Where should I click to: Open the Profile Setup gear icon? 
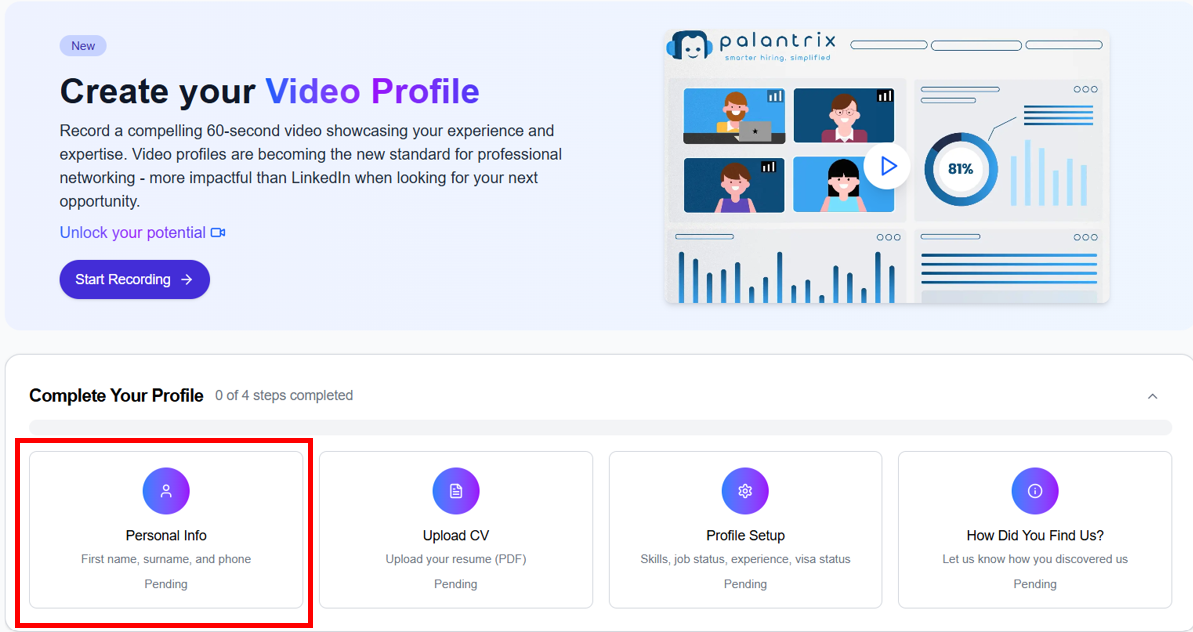(744, 491)
